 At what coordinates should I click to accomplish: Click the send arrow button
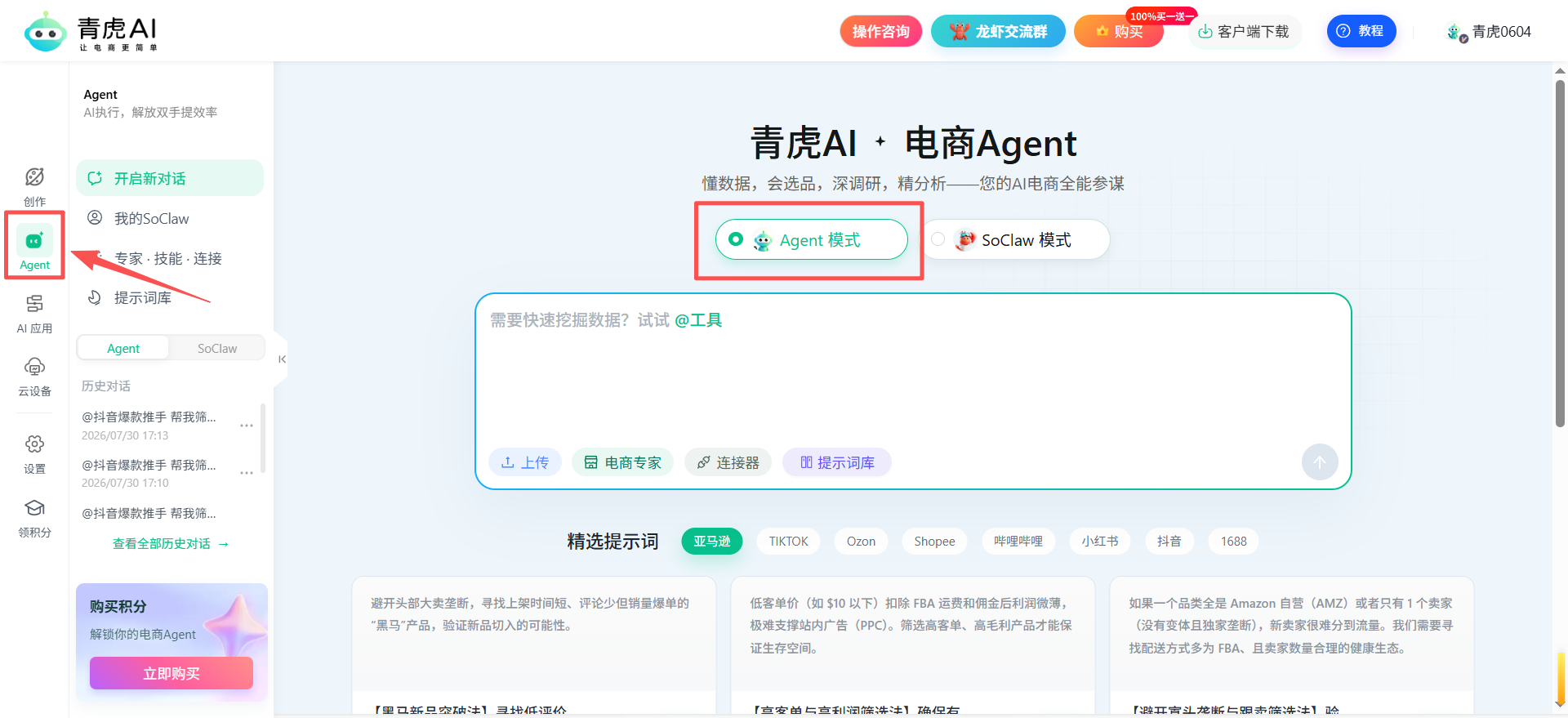[1320, 462]
